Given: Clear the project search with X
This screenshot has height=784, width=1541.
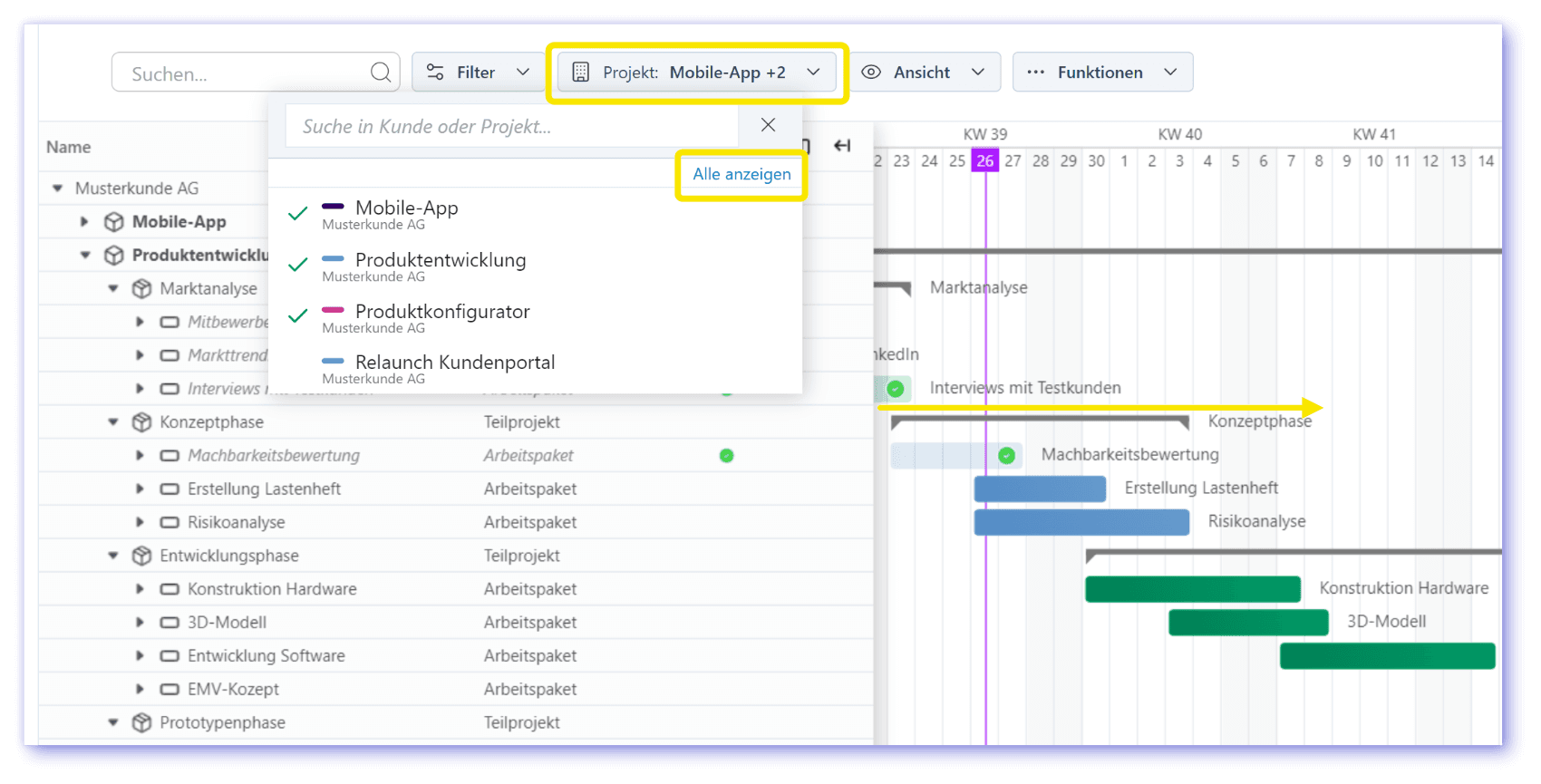Looking at the screenshot, I should [768, 125].
